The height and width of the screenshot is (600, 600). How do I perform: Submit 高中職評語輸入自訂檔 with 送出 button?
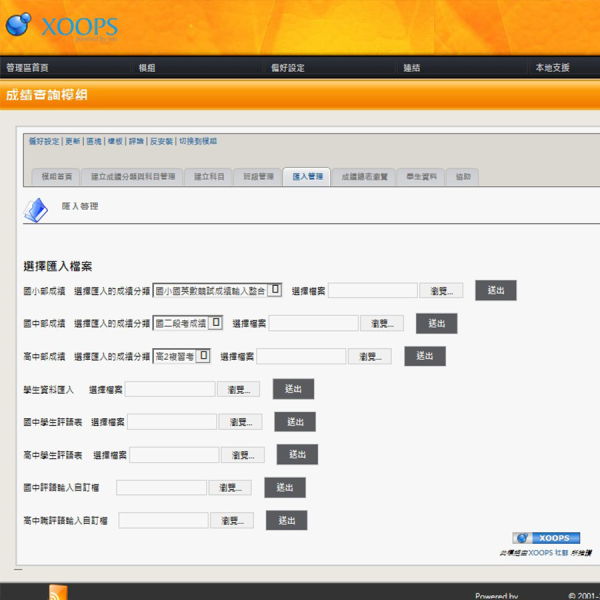[287, 520]
